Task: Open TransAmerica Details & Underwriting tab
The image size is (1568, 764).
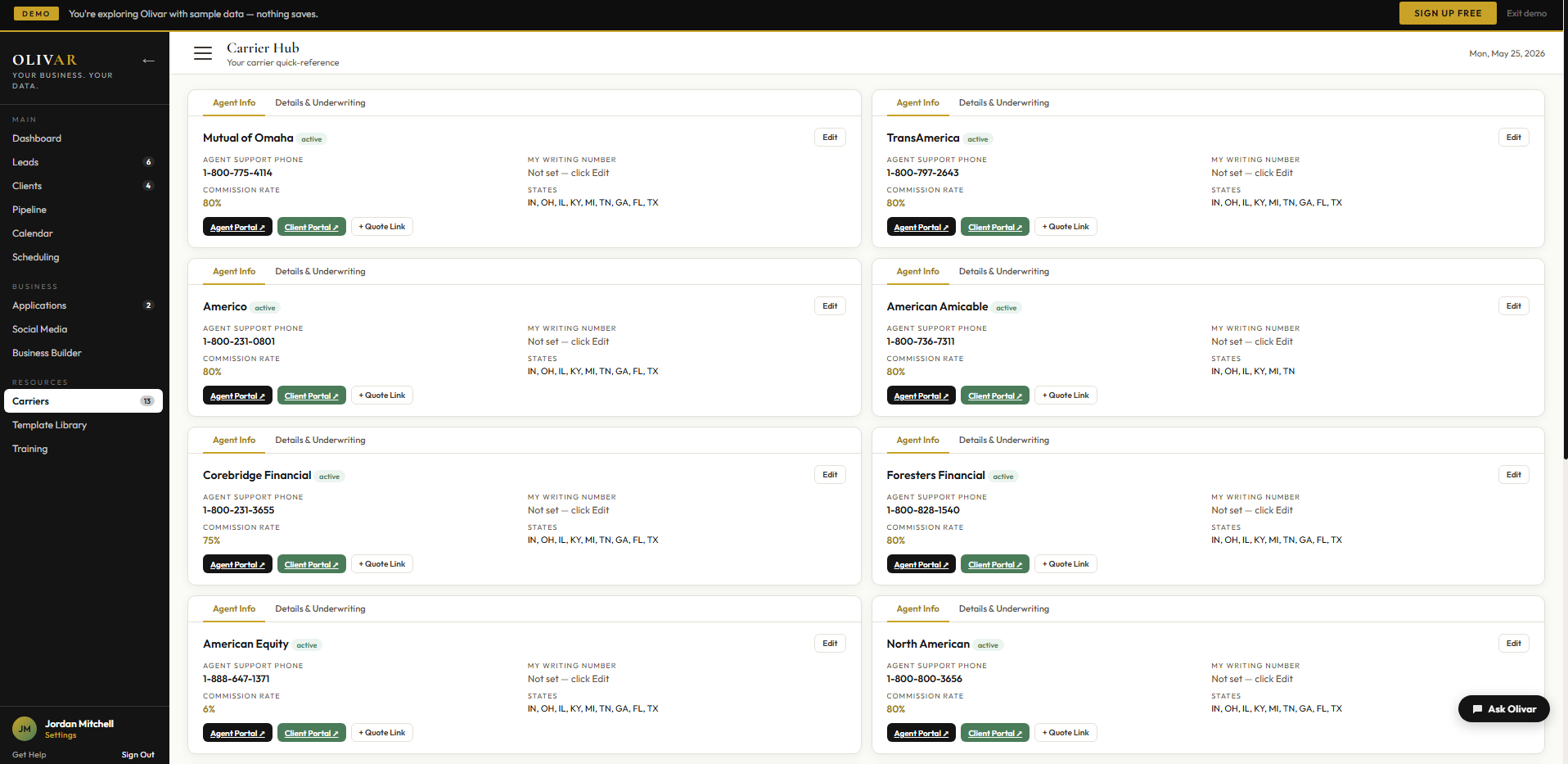Action: click(1004, 103)
